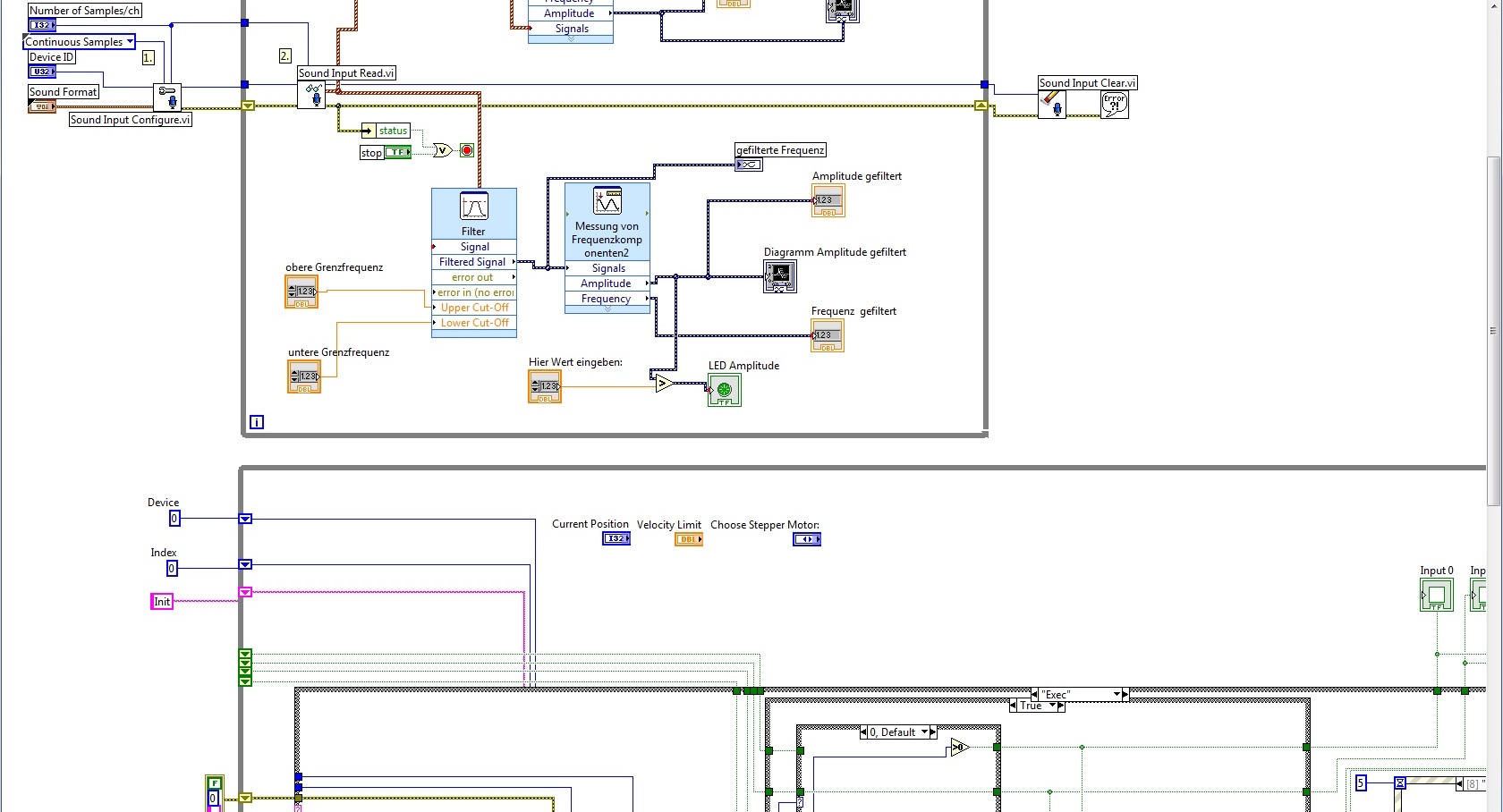This screenshot has width=1503, height=812.
Task: Click the Filter's Signal input row
Action: click(474, 247)
